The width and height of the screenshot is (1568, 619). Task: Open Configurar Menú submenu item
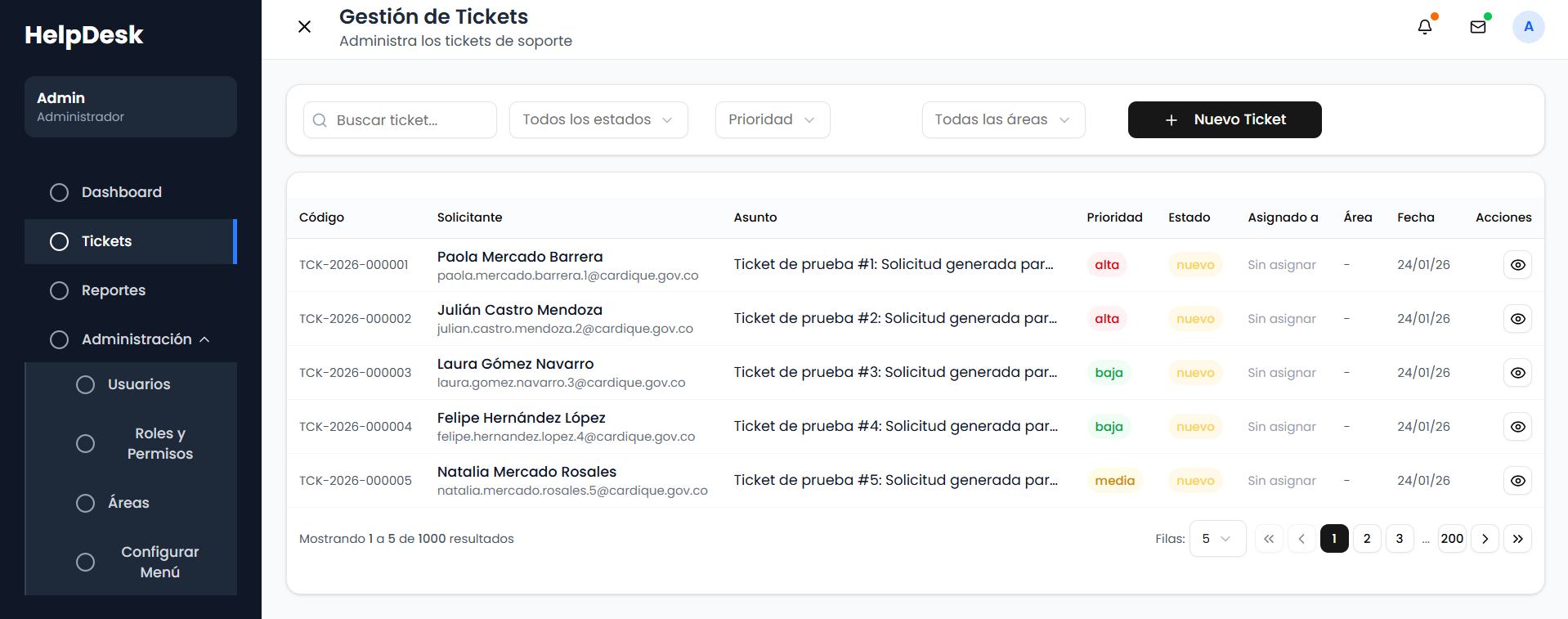[x=132, y=562]
